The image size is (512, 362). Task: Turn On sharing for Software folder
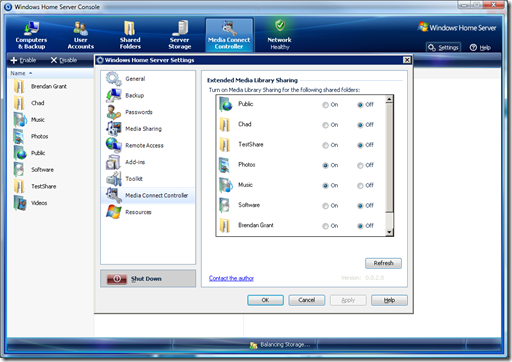(325, 206)
